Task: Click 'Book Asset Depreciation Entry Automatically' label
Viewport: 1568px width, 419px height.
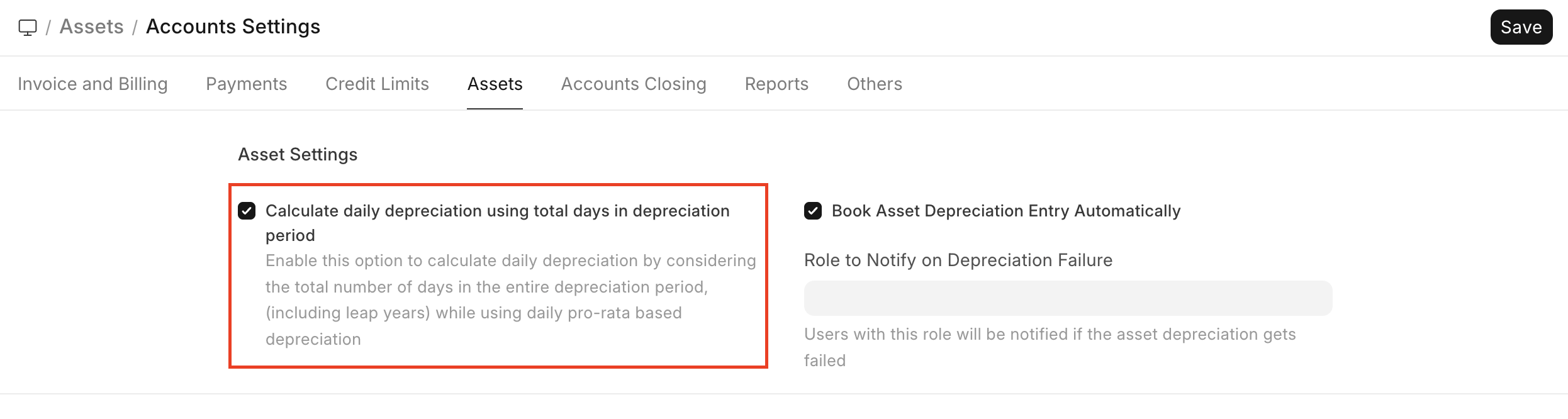Action: [1005, 211]
